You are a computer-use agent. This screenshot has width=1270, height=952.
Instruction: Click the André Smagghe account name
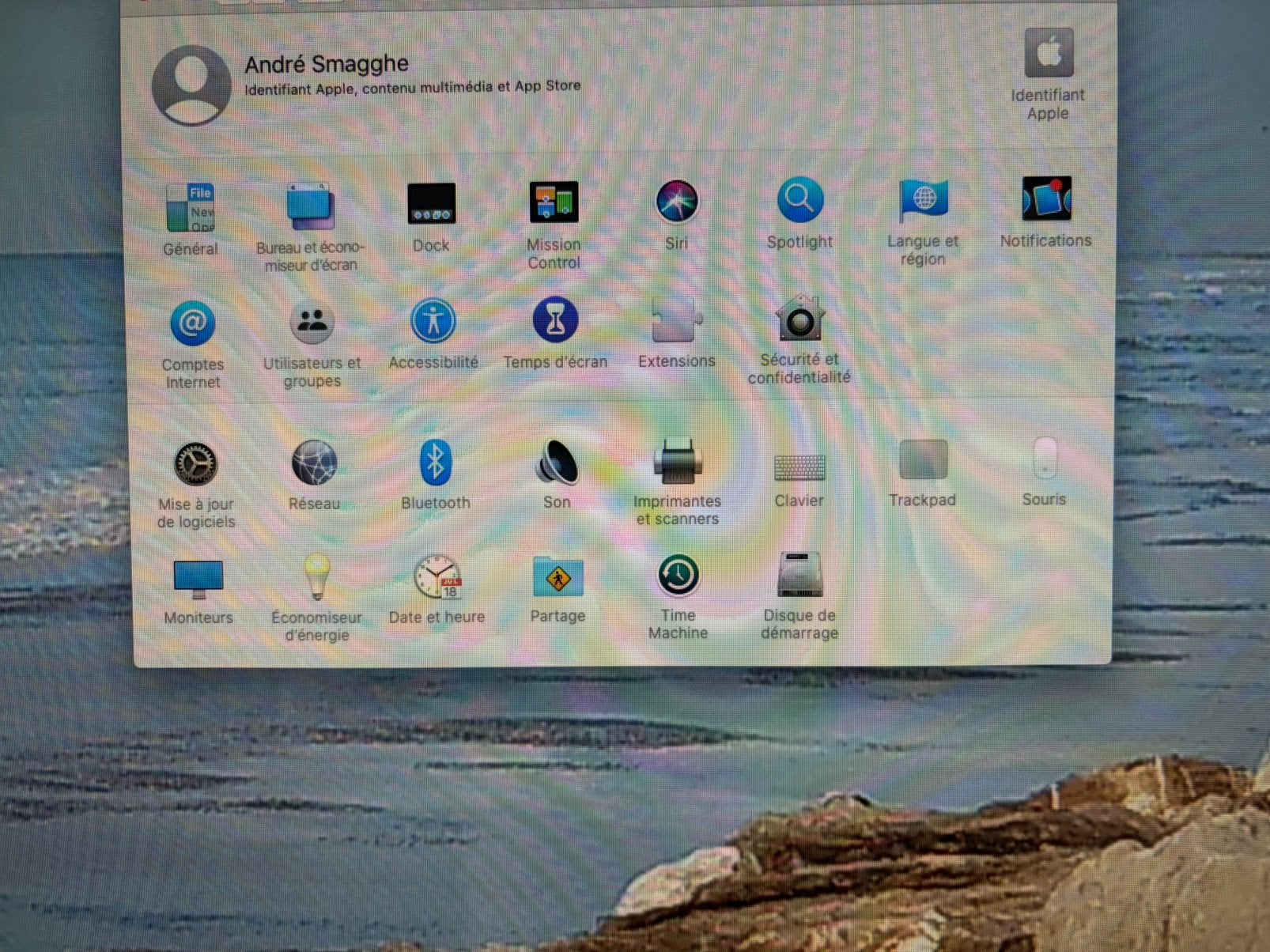327,64
